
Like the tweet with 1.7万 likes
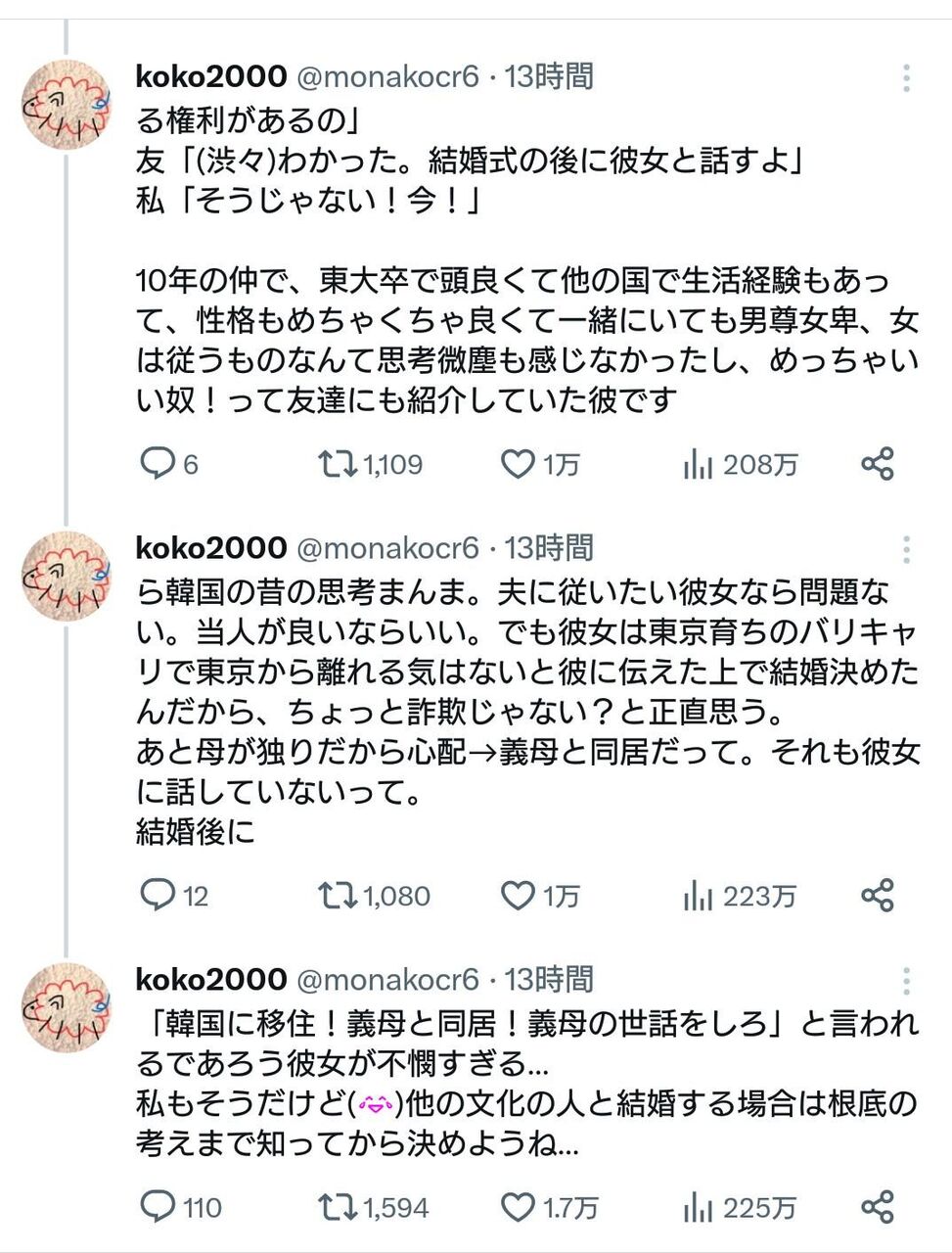518,1207
